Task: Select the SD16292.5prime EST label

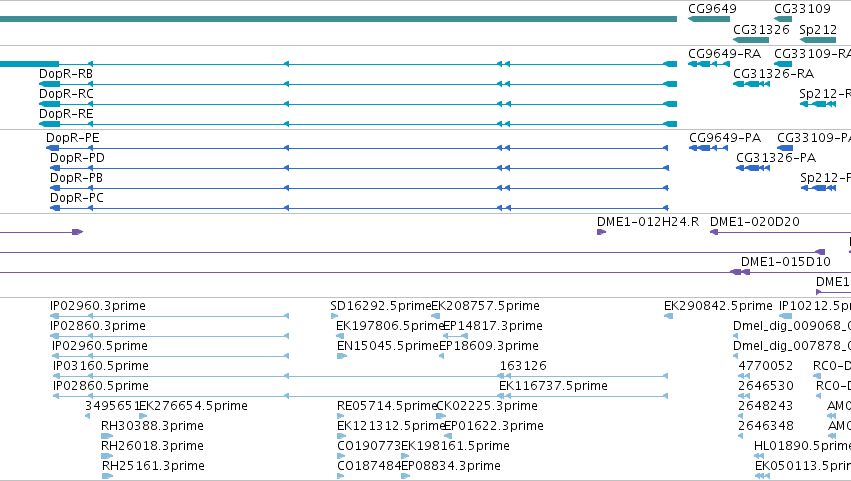Action: coord(380,306)
